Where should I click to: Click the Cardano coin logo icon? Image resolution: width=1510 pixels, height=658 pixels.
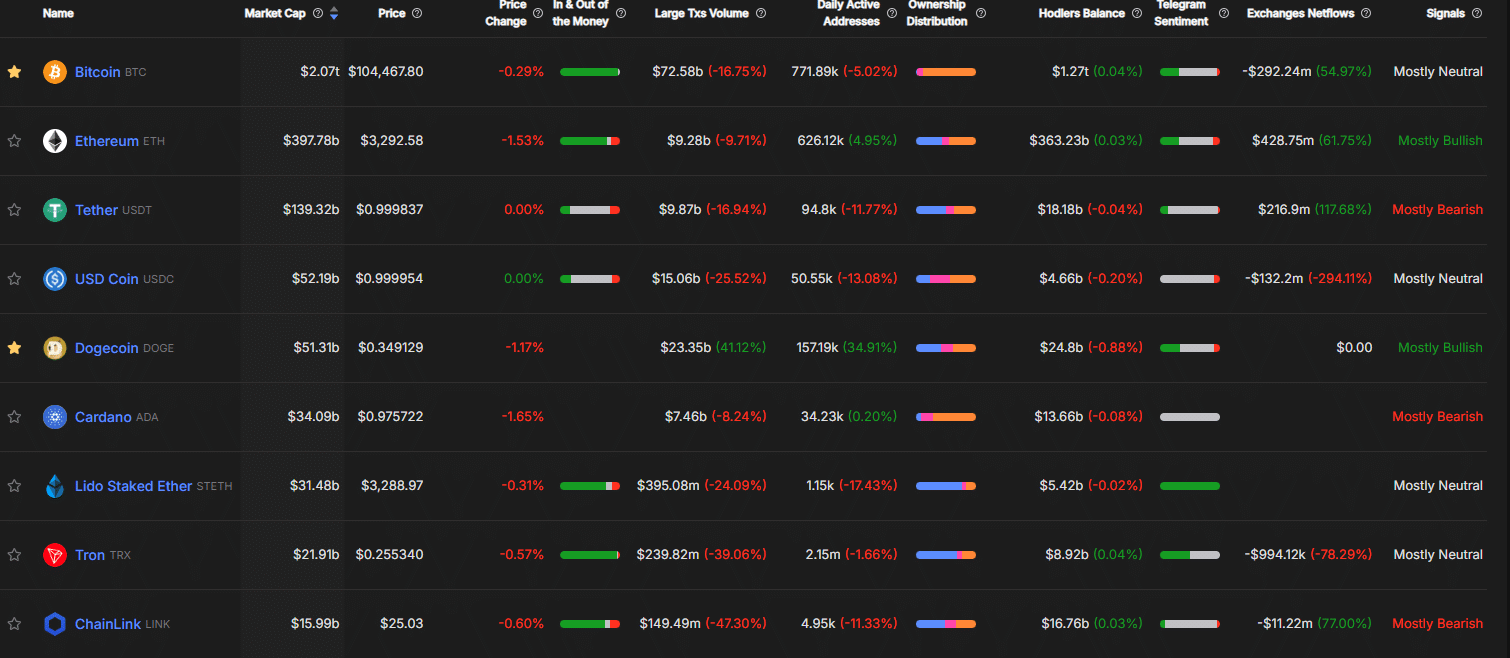click(x=55, y=417)
